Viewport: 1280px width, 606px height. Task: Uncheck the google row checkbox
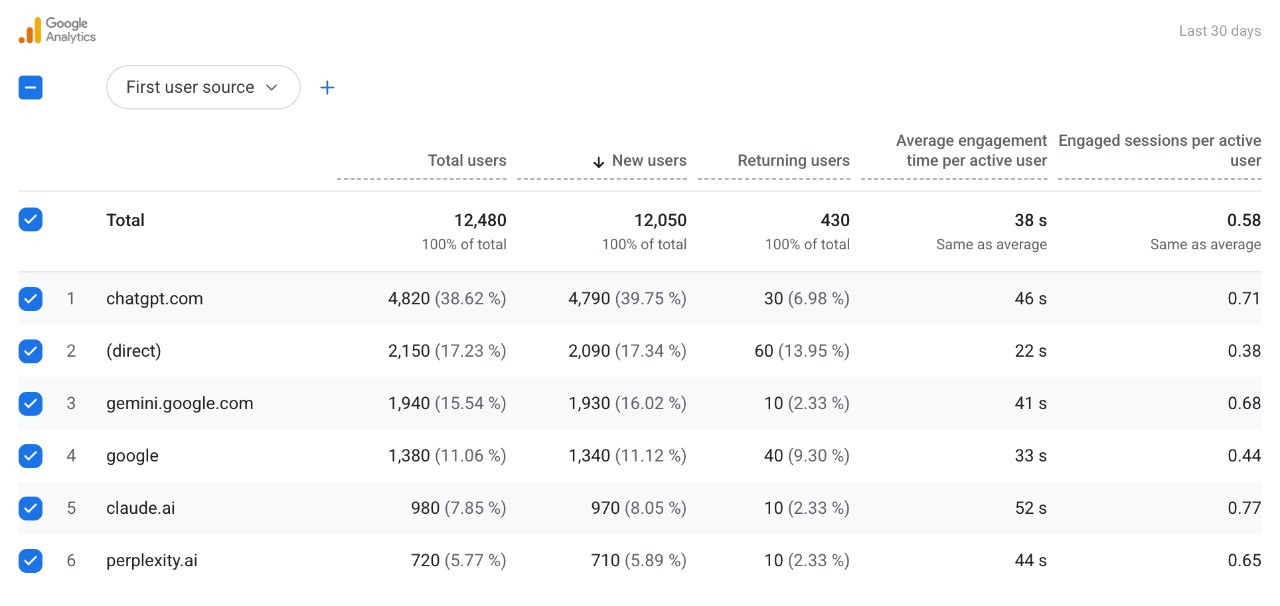coord(31,455)
